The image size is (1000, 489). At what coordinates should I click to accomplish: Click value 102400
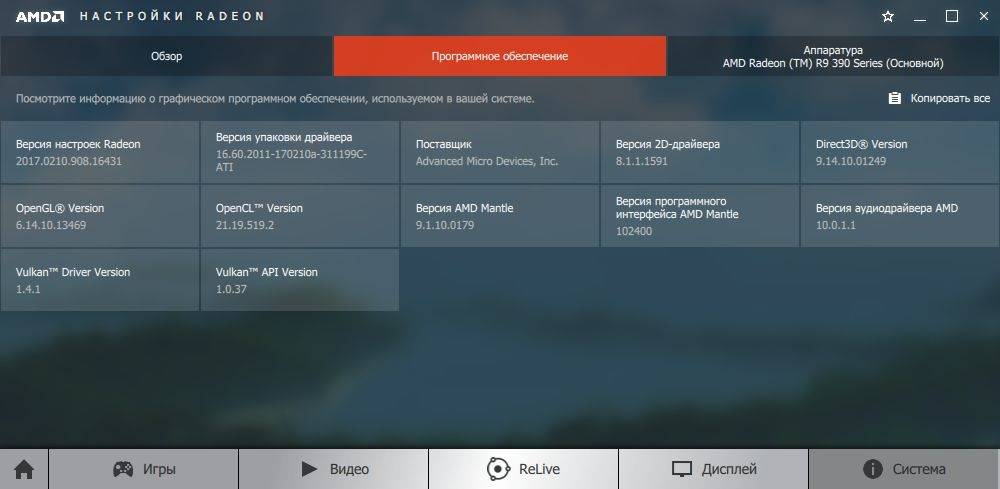[634, 231]
